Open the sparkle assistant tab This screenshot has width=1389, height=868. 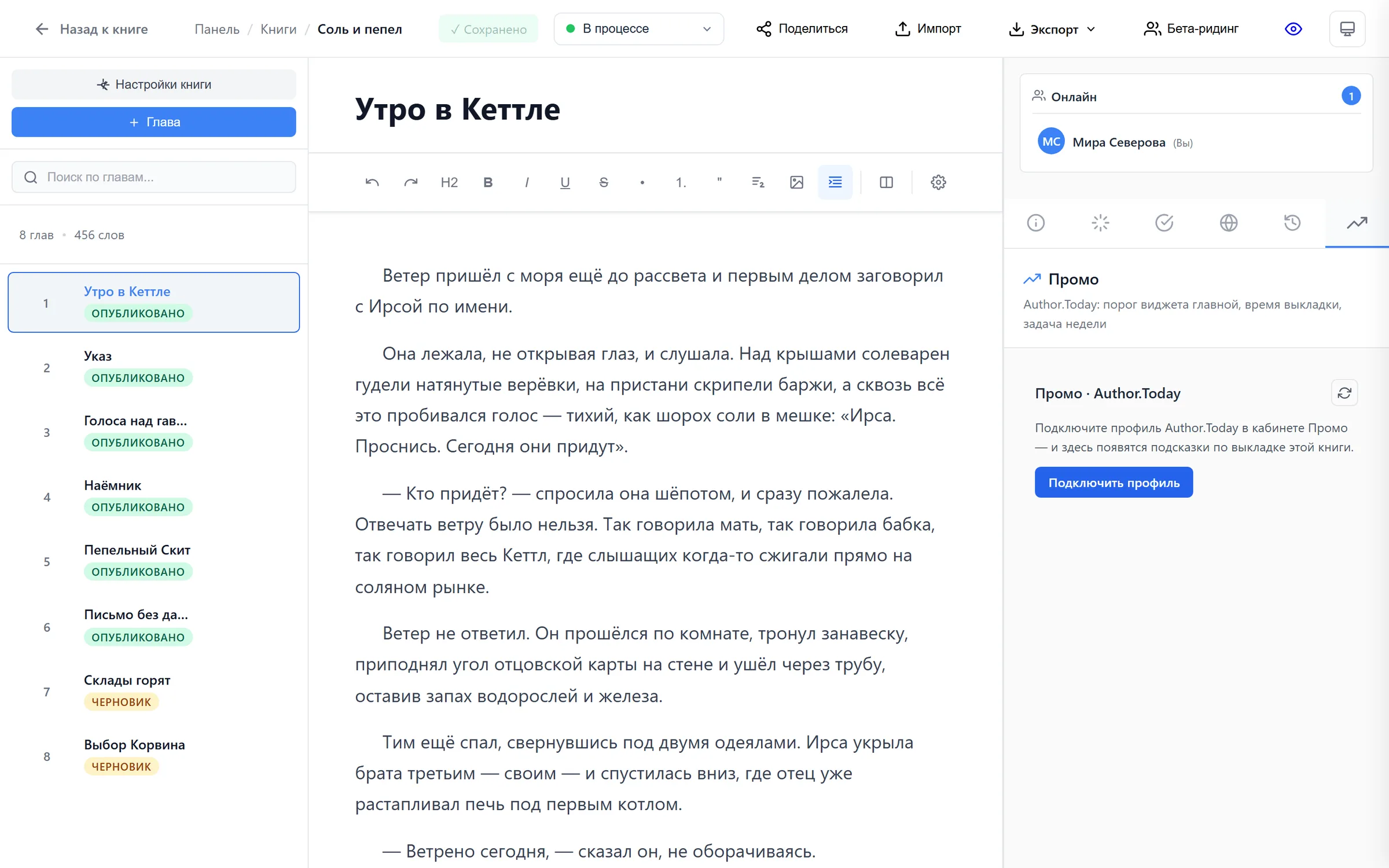click(1100, 223)
